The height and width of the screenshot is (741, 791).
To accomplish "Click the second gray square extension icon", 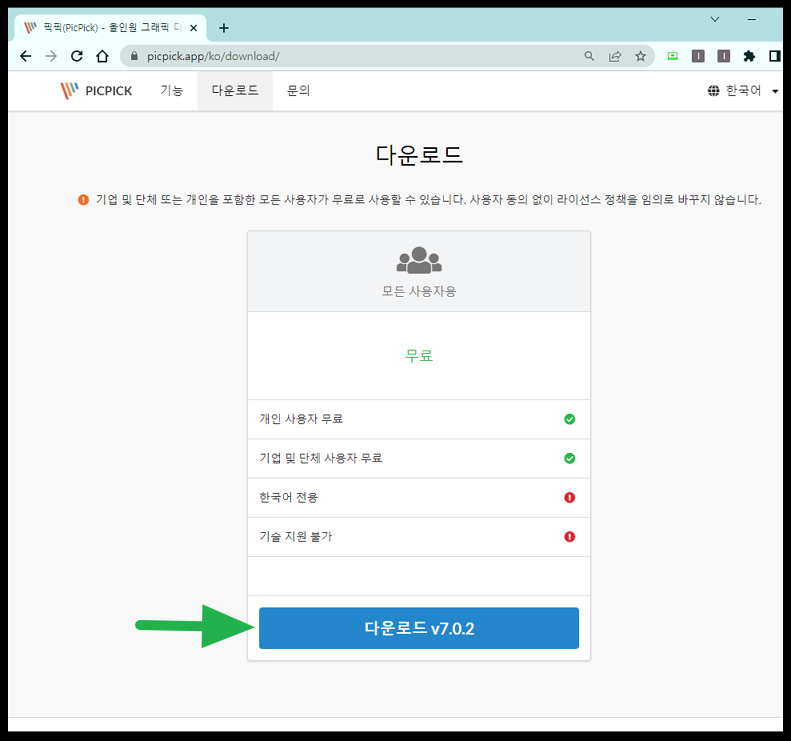I will pyautogui.click(x=724, y=56).
